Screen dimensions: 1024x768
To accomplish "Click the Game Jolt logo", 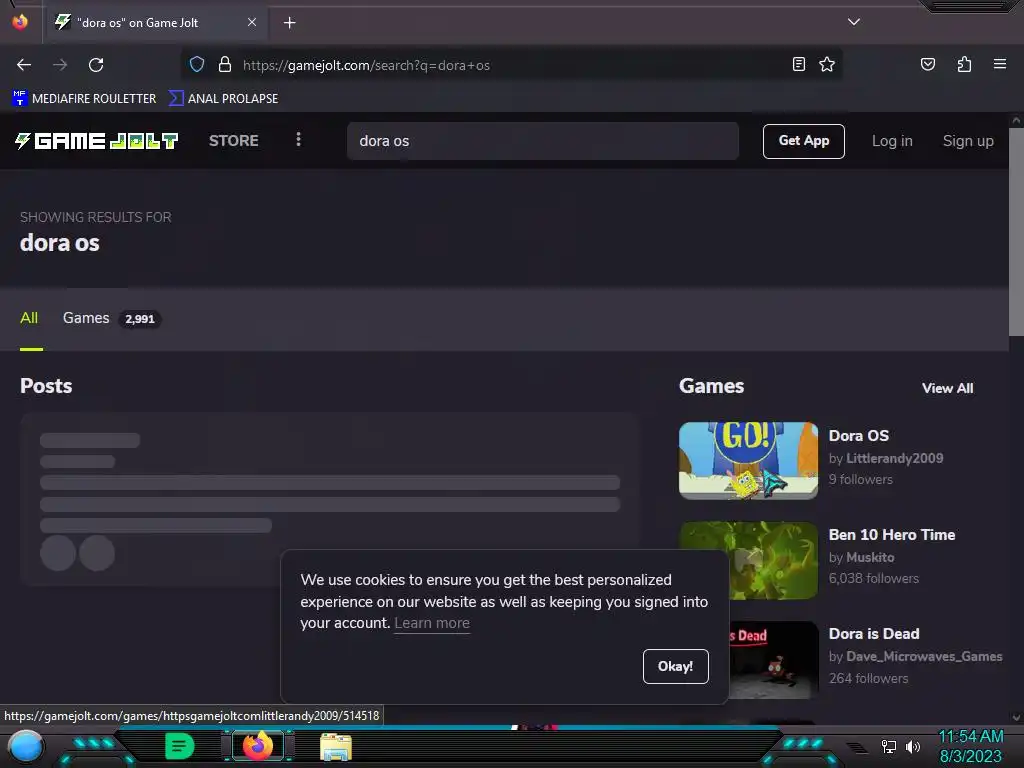I will coord(96,140).
